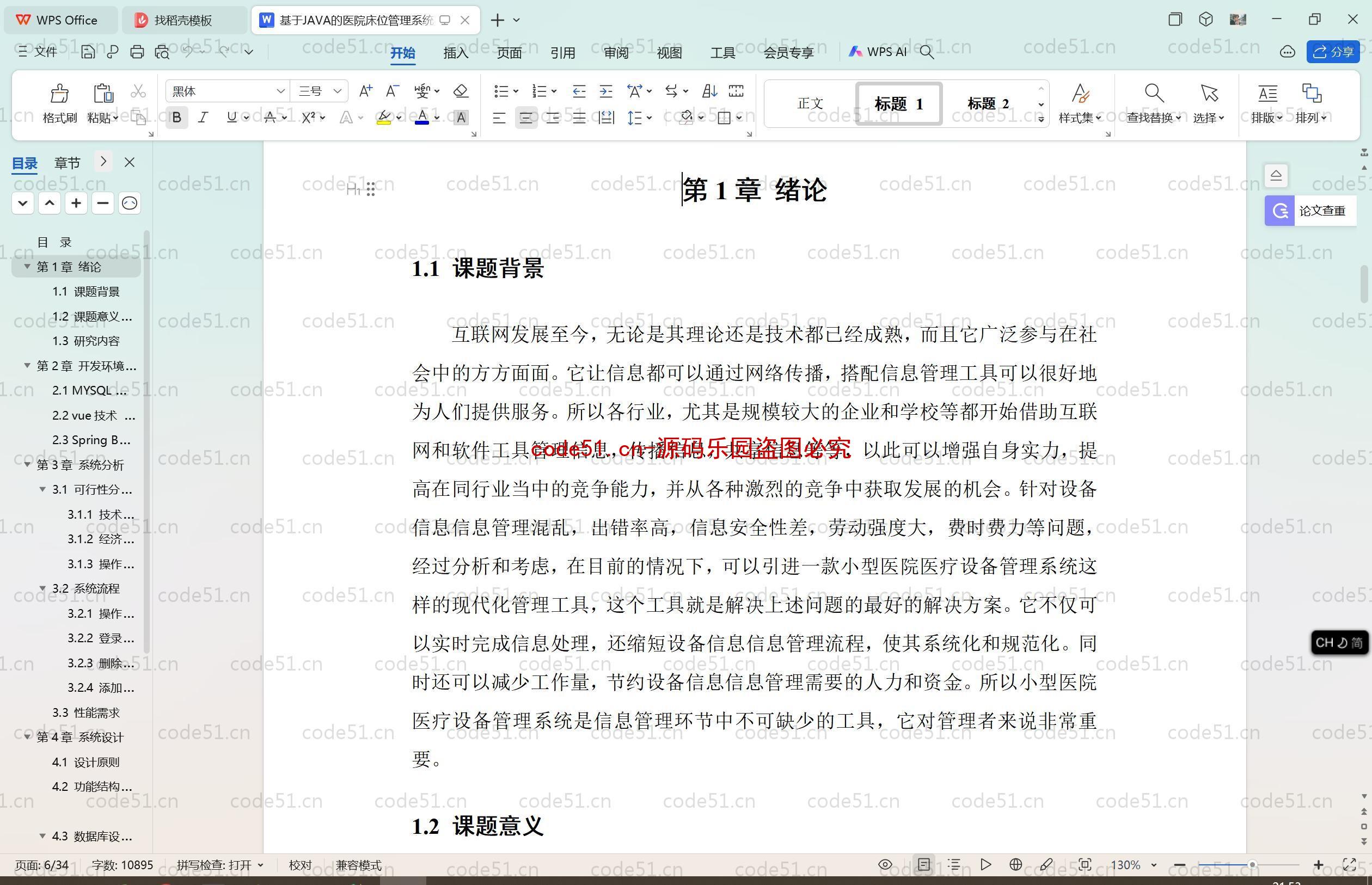Set paragraph to align left
This screenshot has width=1372, height=885.
pyautogui.click(x=499, y=118)
